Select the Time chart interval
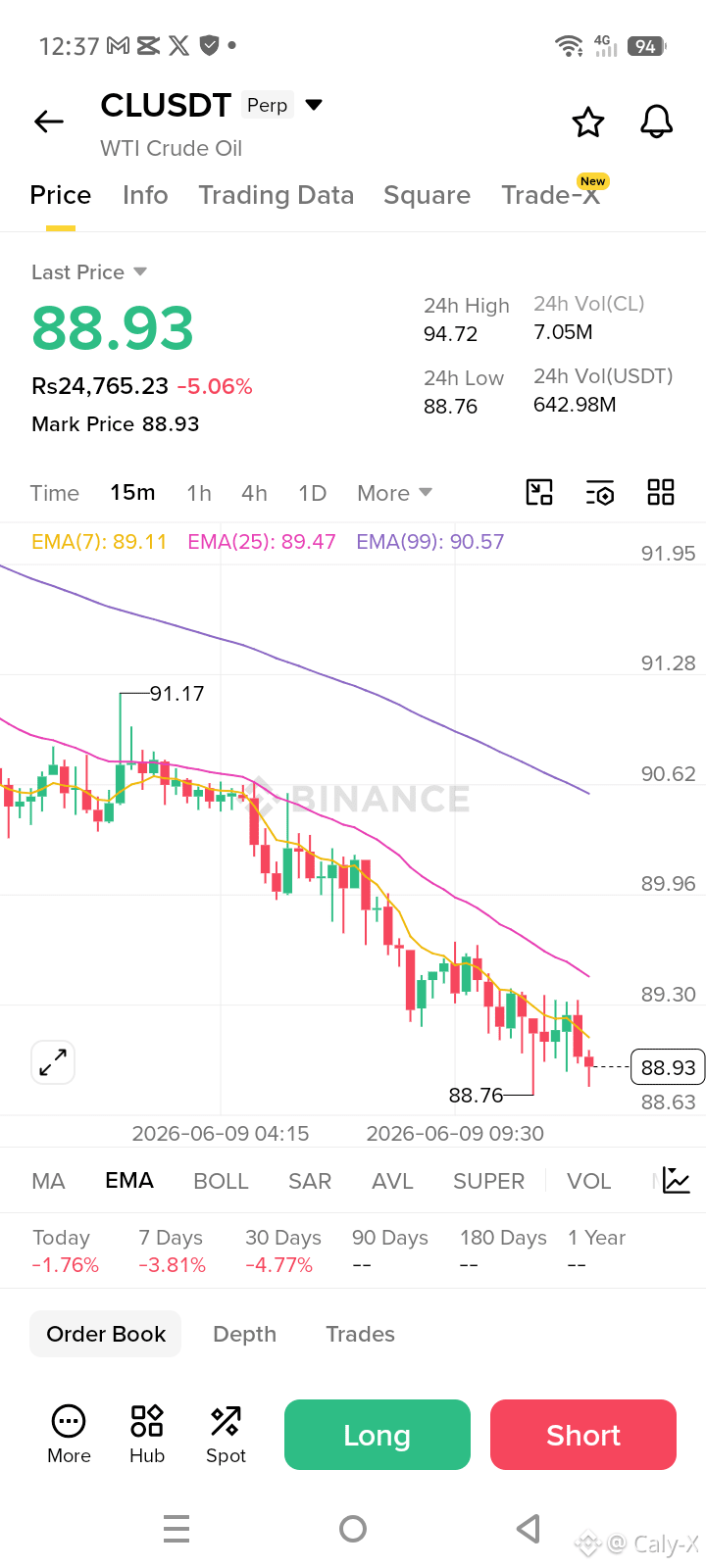 pos(55,493)
